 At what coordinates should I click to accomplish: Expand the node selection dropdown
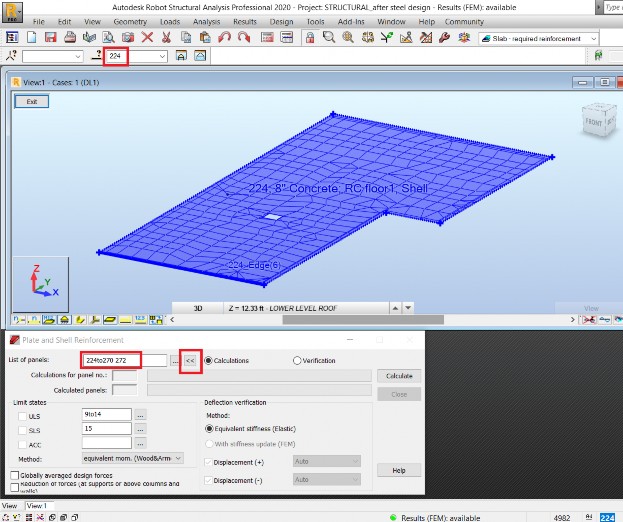pyautogui.click(x=78, y=56)
